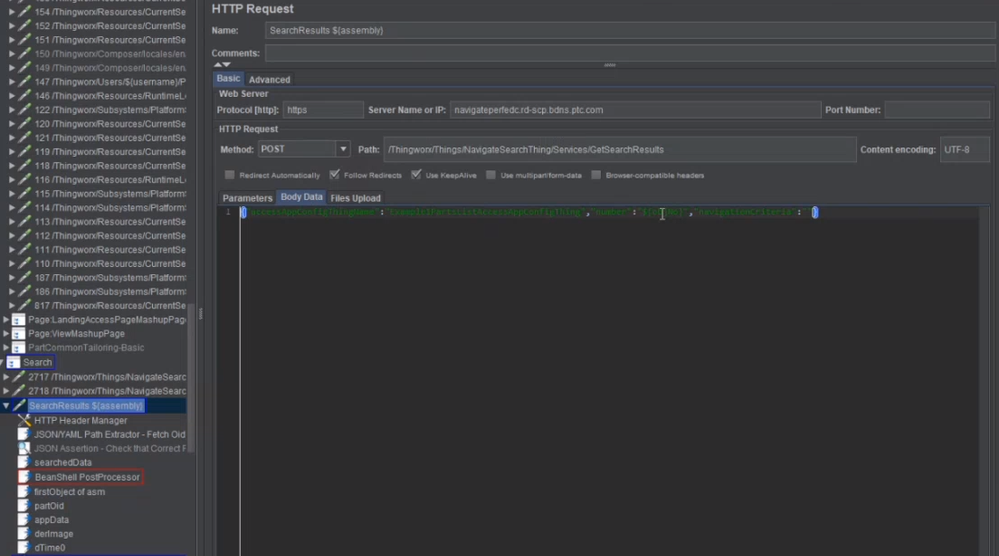Expand the Page:LandingAccessPageMashupPage node

(x=6, y=320)
